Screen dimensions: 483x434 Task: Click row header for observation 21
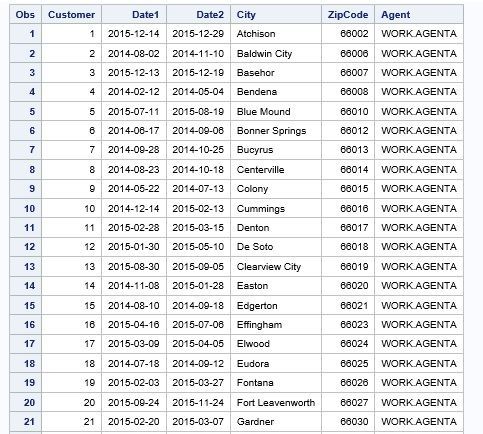[x=25, y=422]
